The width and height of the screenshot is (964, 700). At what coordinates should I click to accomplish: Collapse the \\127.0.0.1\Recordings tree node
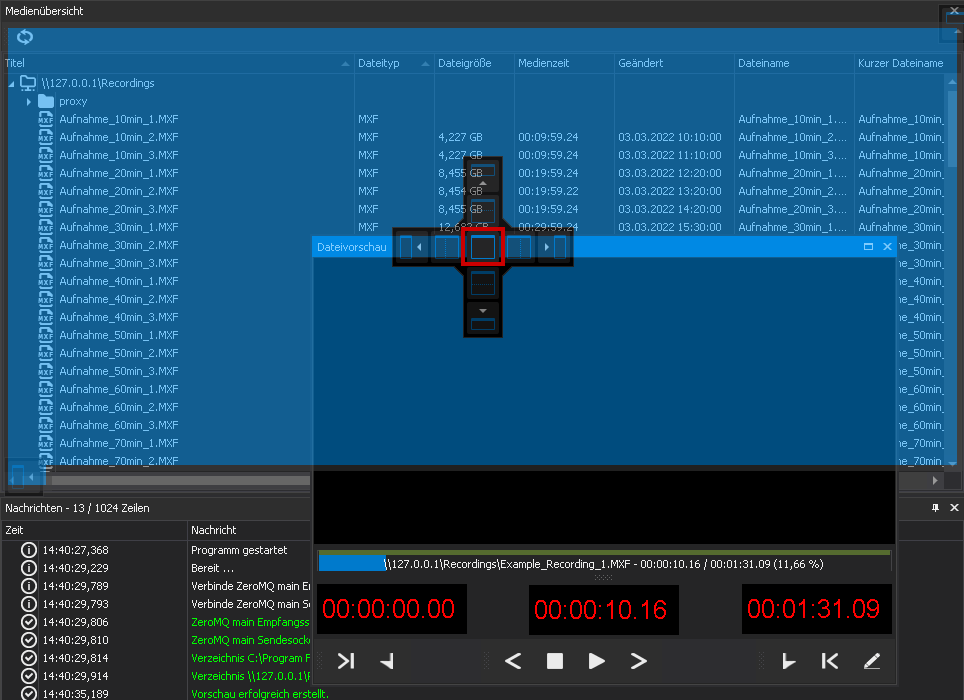(x=11, y=84)
